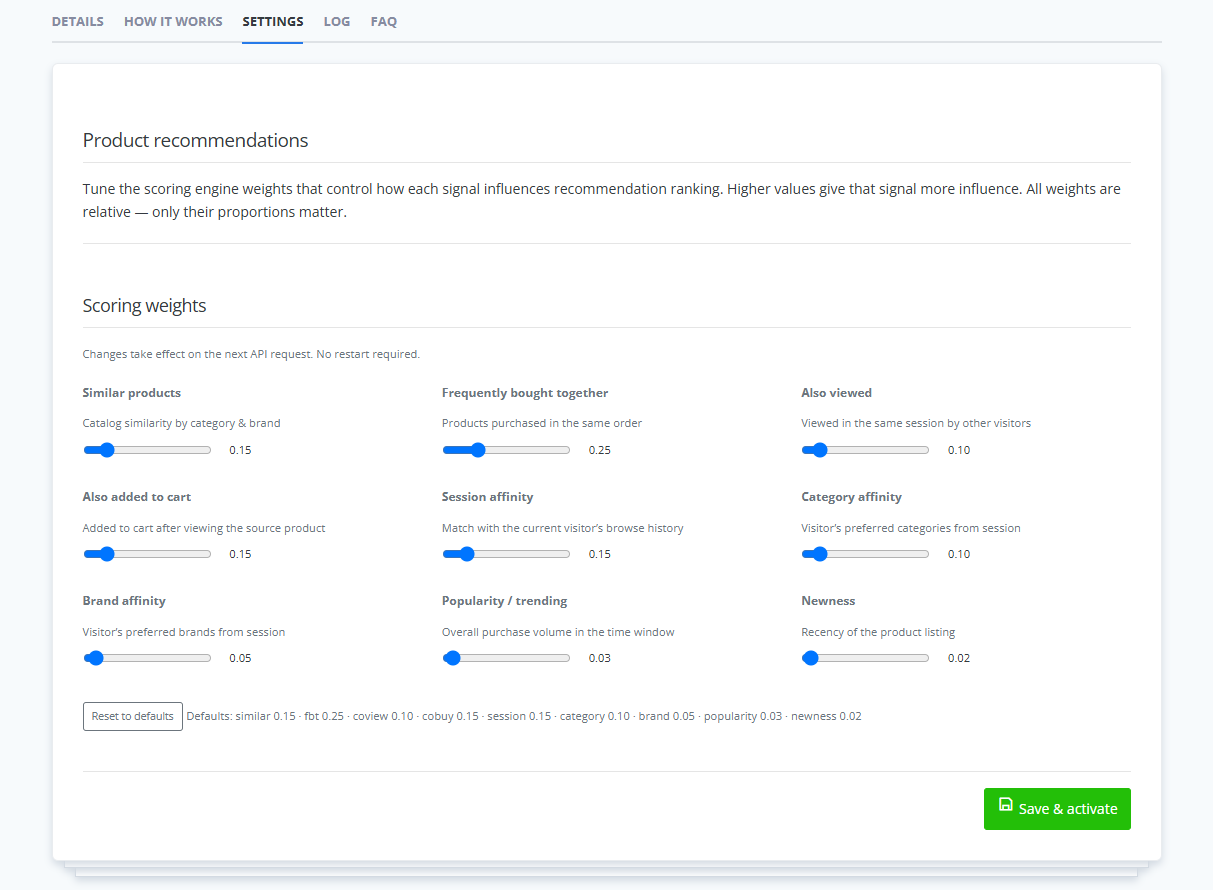1213x890 pixels.
Task: Click the Similar products value 0.15
Action: click(x=240, y=450)
